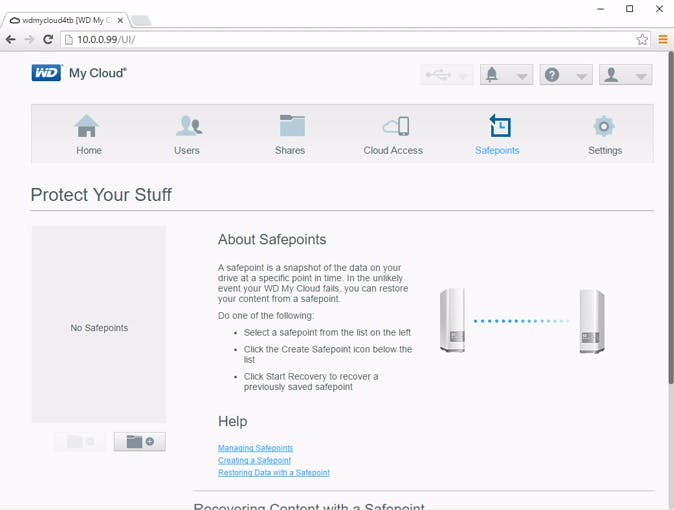Screen dimensions: 674x510
Task: Click the greyed-out safepoint folder button
Action: [80, 442]
